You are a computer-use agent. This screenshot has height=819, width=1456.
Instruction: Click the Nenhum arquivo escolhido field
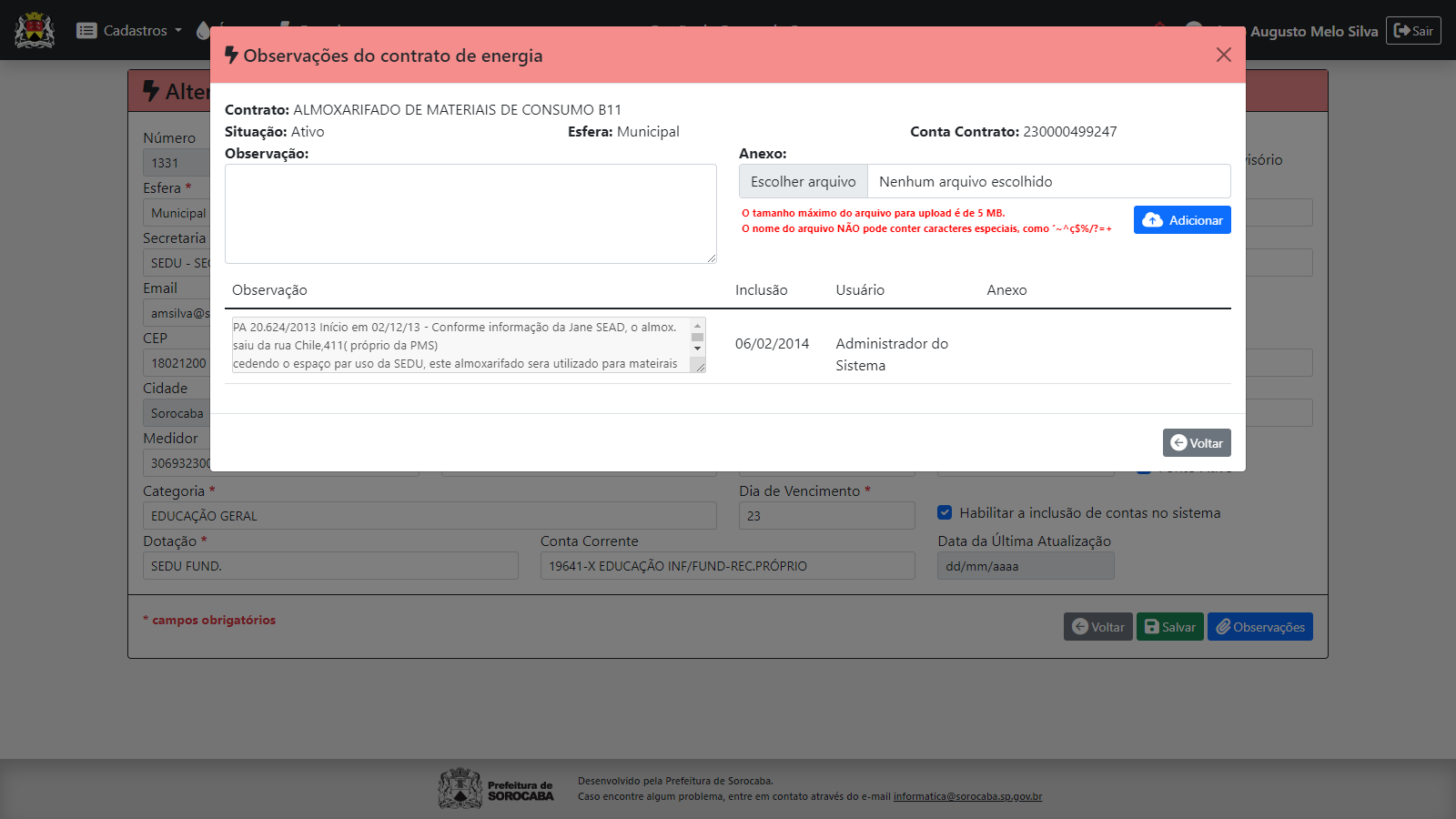(1049, 181)
